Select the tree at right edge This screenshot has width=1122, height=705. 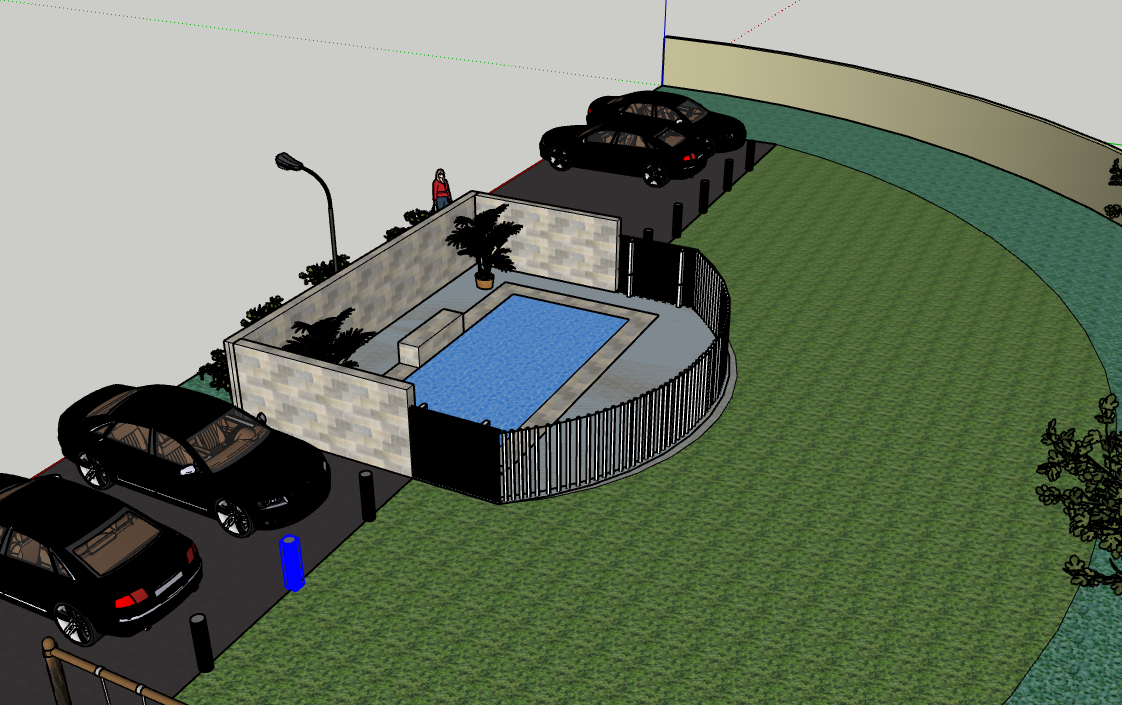pos(1085,490)
